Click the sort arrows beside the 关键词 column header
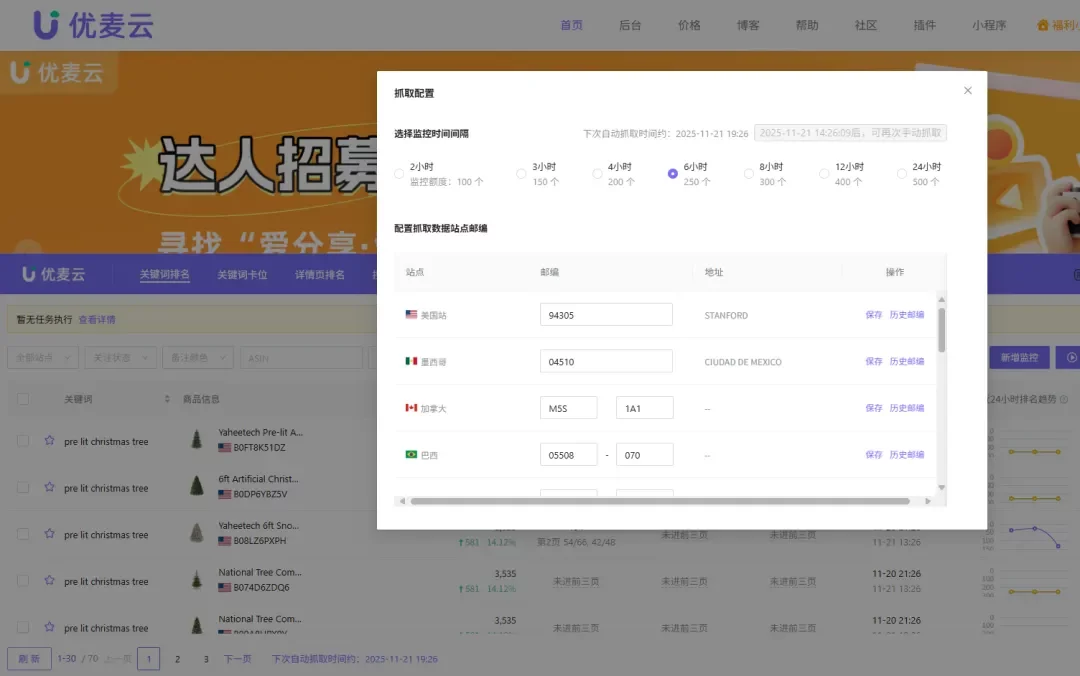The image size is (1080, 676). coord(168,399)
